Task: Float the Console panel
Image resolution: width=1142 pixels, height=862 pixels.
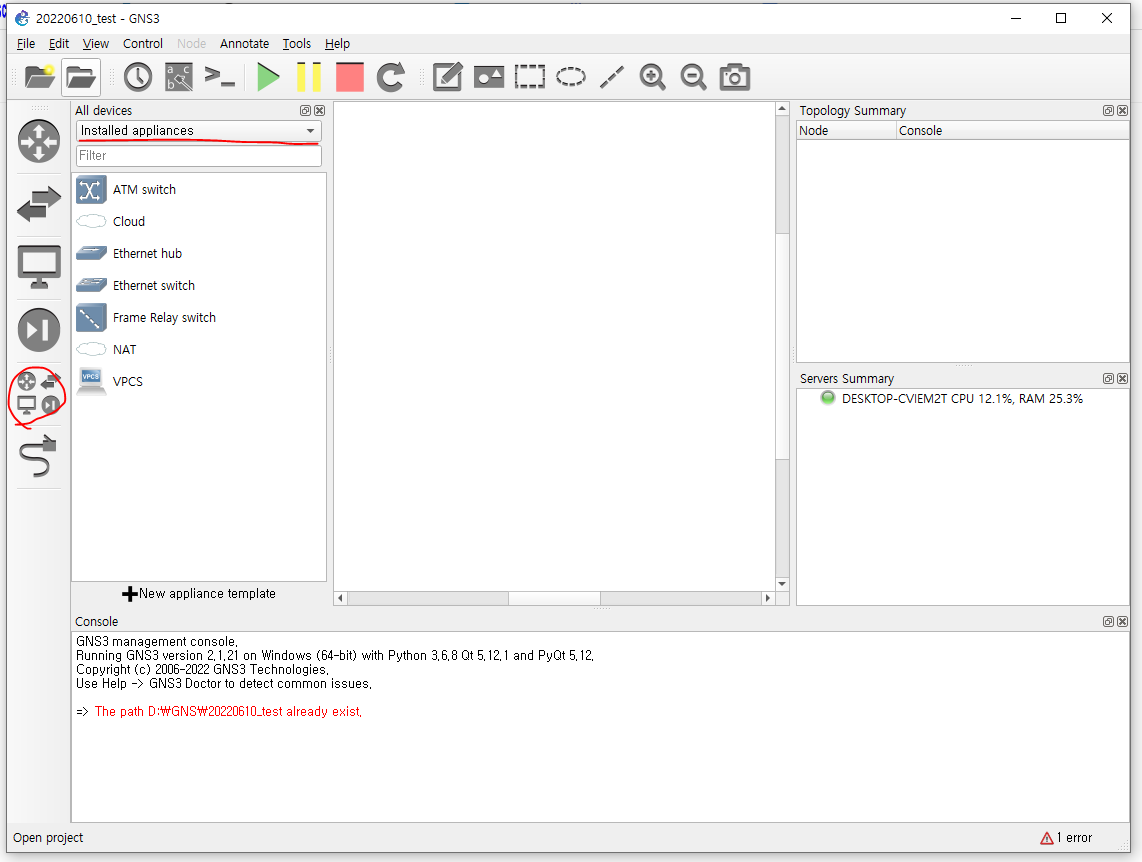Action: pyautogui.click(x=1108, y=622)
